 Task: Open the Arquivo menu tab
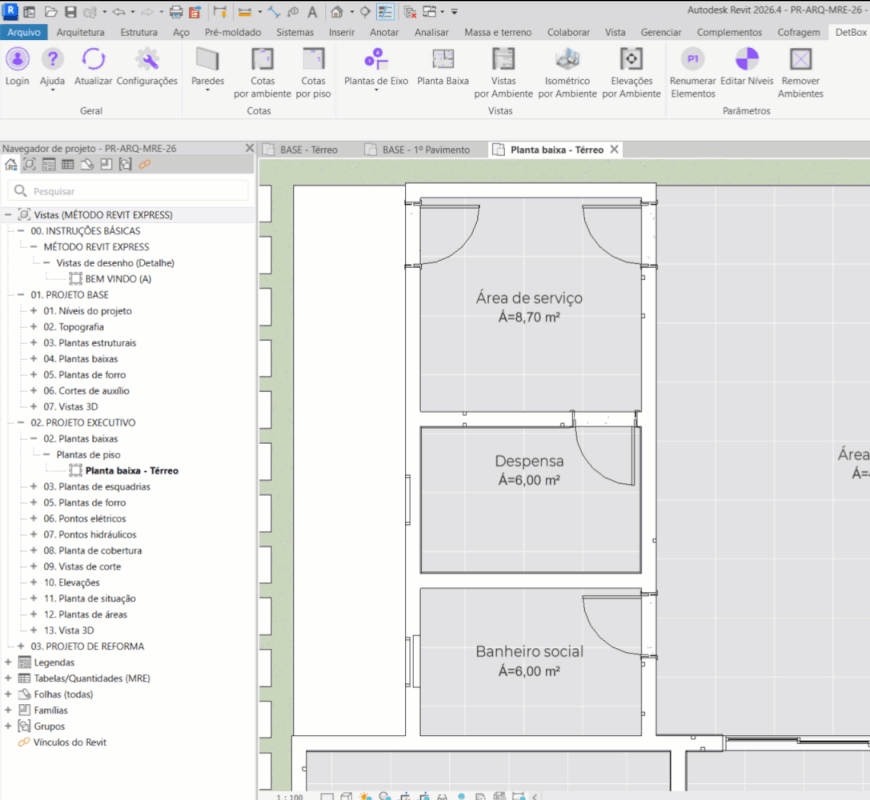24,32
